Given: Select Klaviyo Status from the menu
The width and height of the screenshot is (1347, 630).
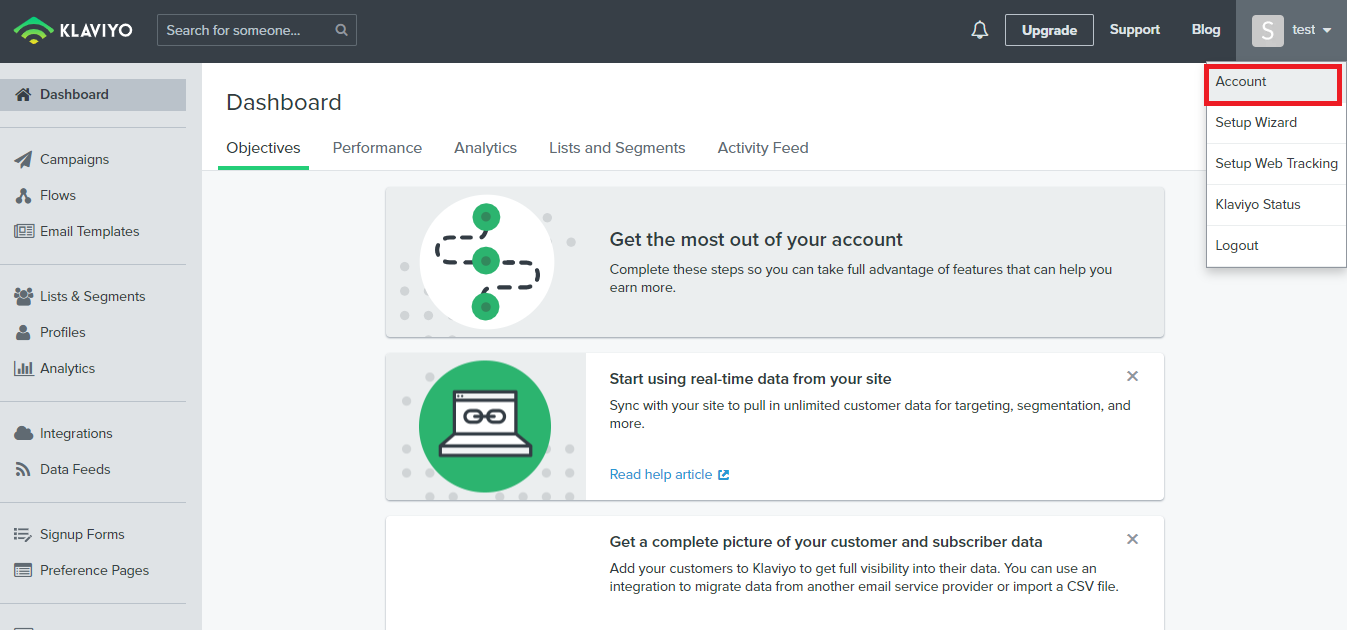Looking at the screenshot, I should tap(1276, 205).
